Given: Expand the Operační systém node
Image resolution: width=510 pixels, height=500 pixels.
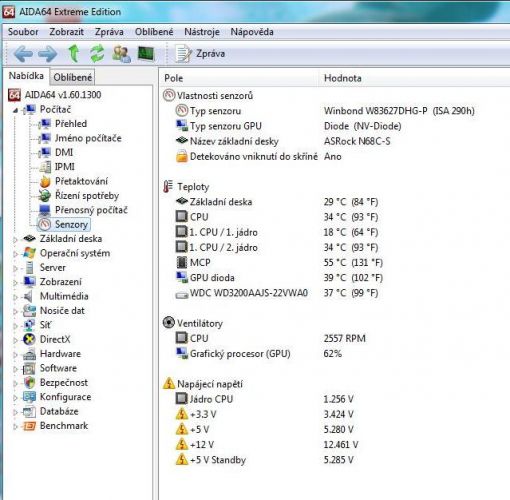Looking at the screenshot, I should [x=15, y=254].
